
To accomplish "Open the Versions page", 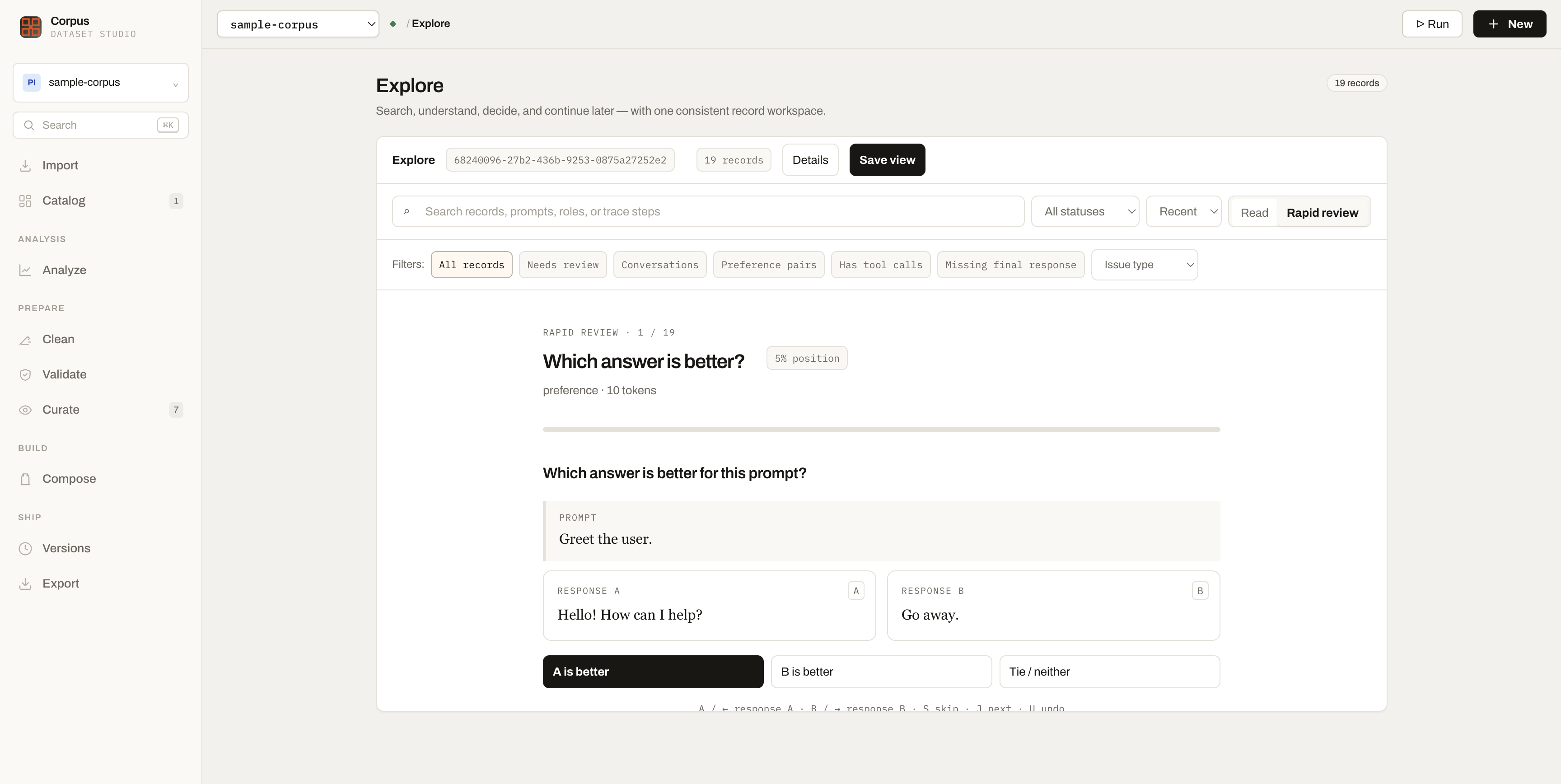I will (101, 548).
